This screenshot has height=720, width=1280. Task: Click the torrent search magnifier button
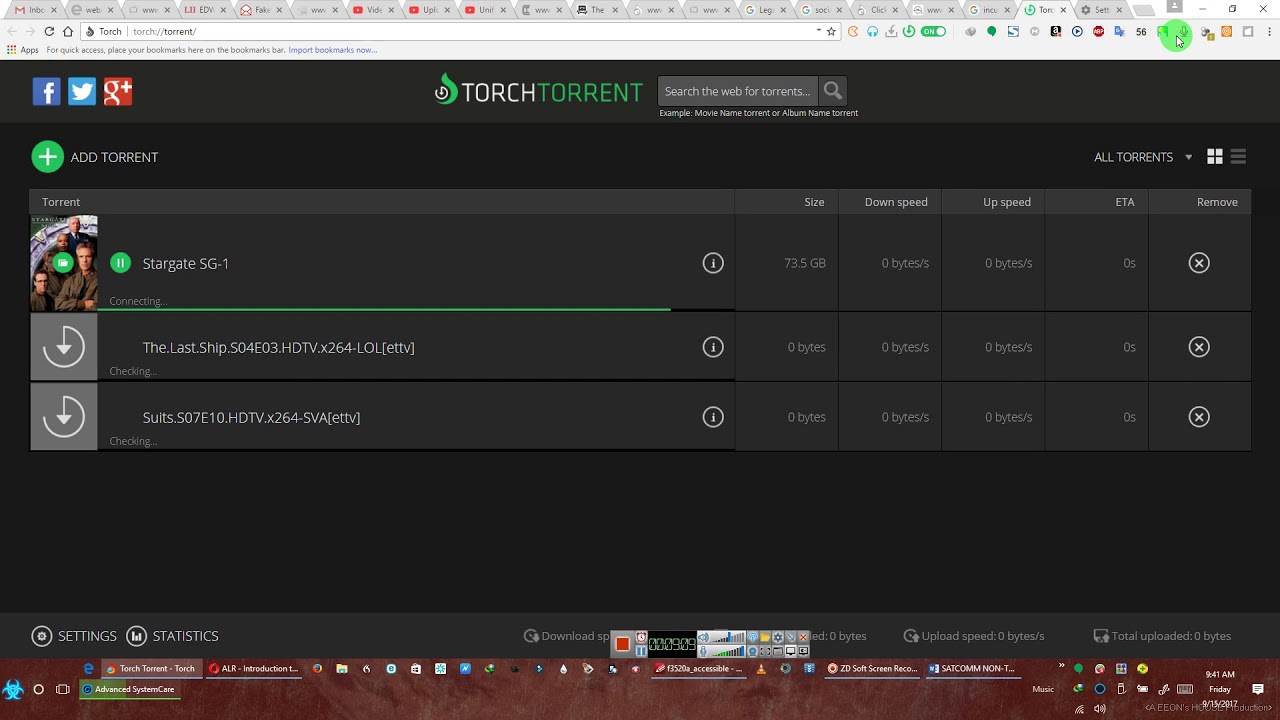click(x=833, y=91)
